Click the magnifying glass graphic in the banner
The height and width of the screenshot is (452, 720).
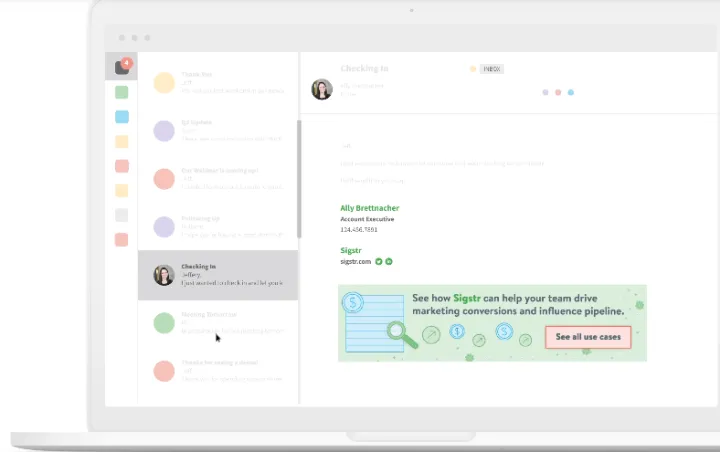coord(402,335)
